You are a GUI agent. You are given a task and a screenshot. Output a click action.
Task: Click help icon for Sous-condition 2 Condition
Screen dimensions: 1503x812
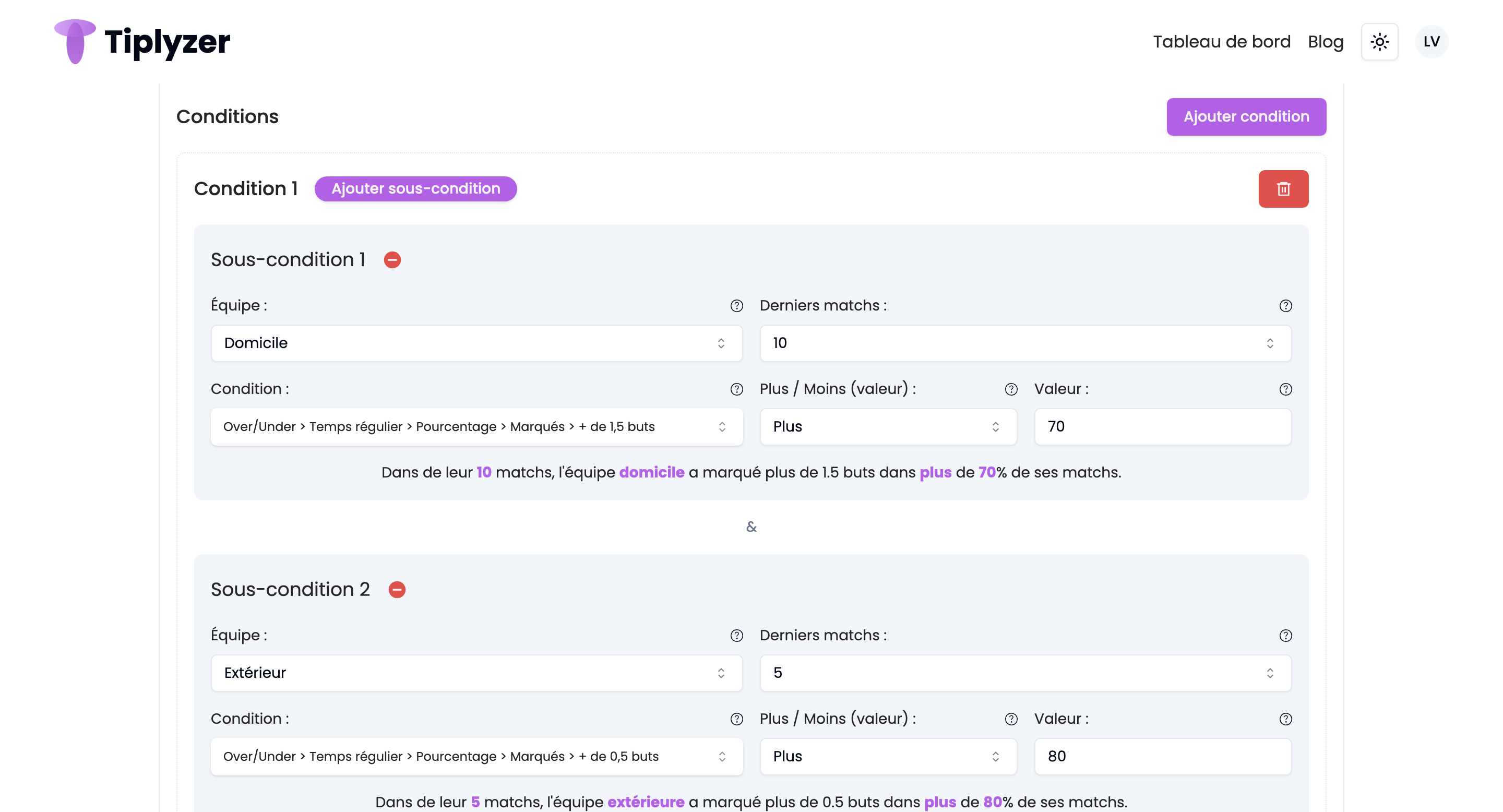[x=736, y=719]
